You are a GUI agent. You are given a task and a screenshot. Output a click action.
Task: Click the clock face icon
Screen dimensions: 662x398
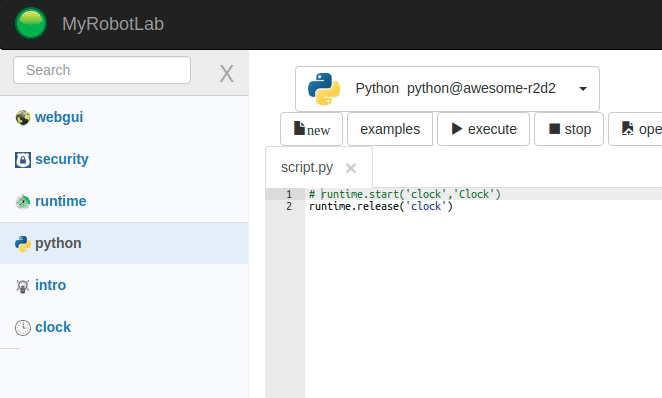(x=23, y=328)
